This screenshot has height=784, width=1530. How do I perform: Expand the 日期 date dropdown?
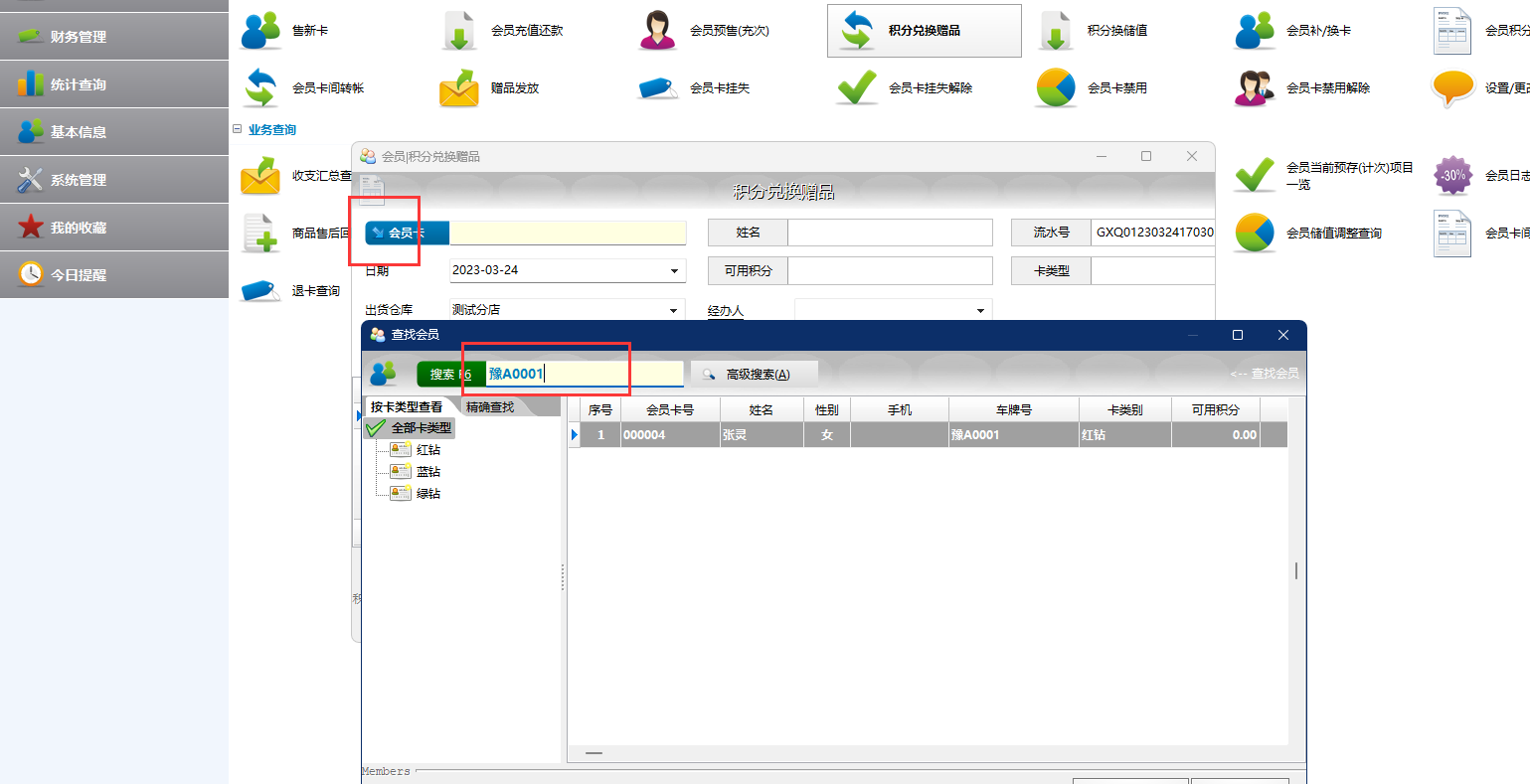tap(674, 270)
